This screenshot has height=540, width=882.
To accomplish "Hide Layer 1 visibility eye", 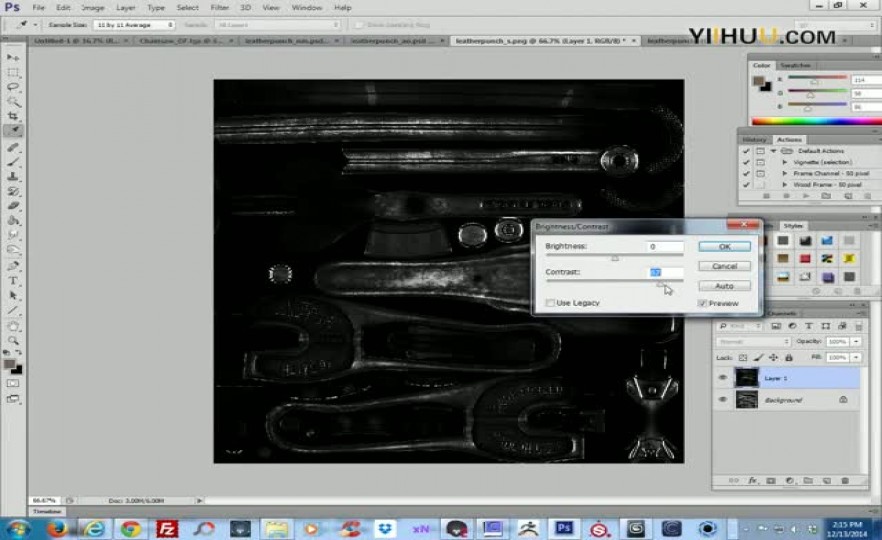I will point(723,378).
